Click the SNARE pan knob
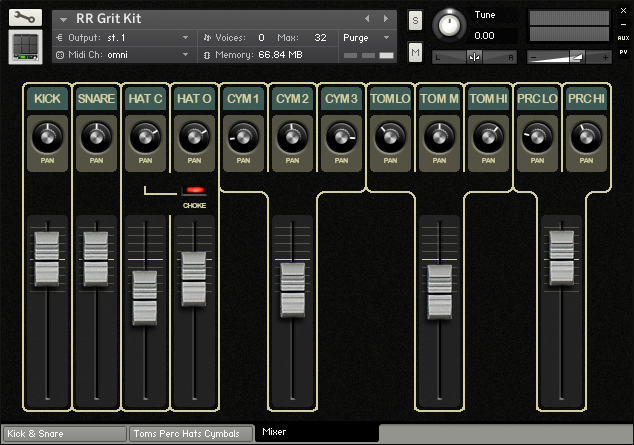The height and width of the screenshot is (445, 634). [x=96, y=138]
